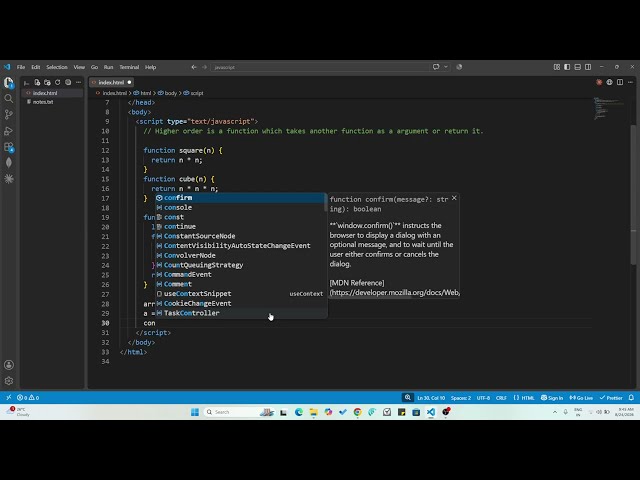Toggle secondary side bar visibility

click(588, 67)
